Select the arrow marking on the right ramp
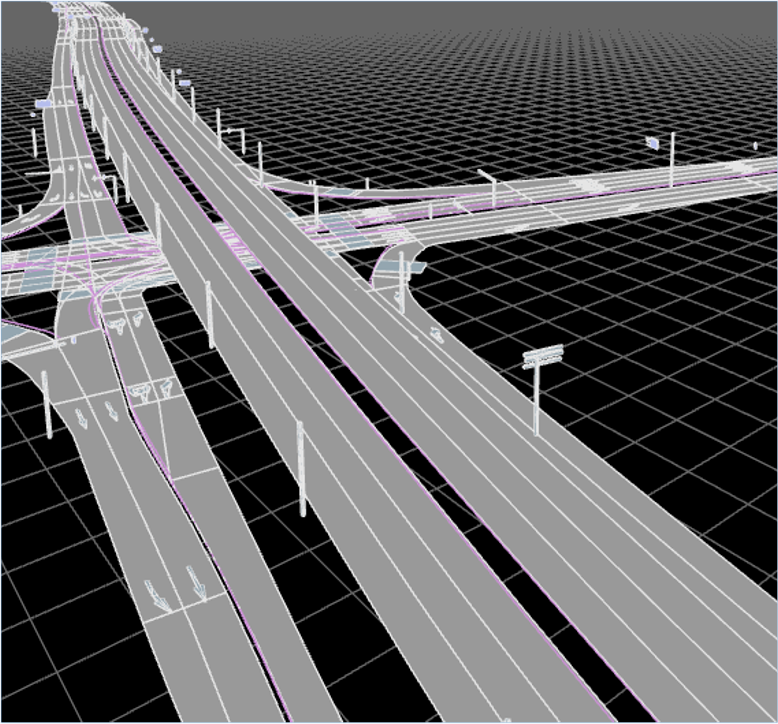 (x=437, y=333)
